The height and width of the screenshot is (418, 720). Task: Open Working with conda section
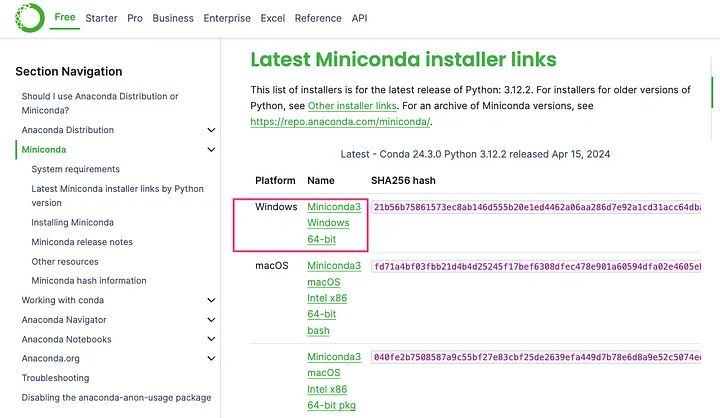pyautogui.click(x=62, y=300)
